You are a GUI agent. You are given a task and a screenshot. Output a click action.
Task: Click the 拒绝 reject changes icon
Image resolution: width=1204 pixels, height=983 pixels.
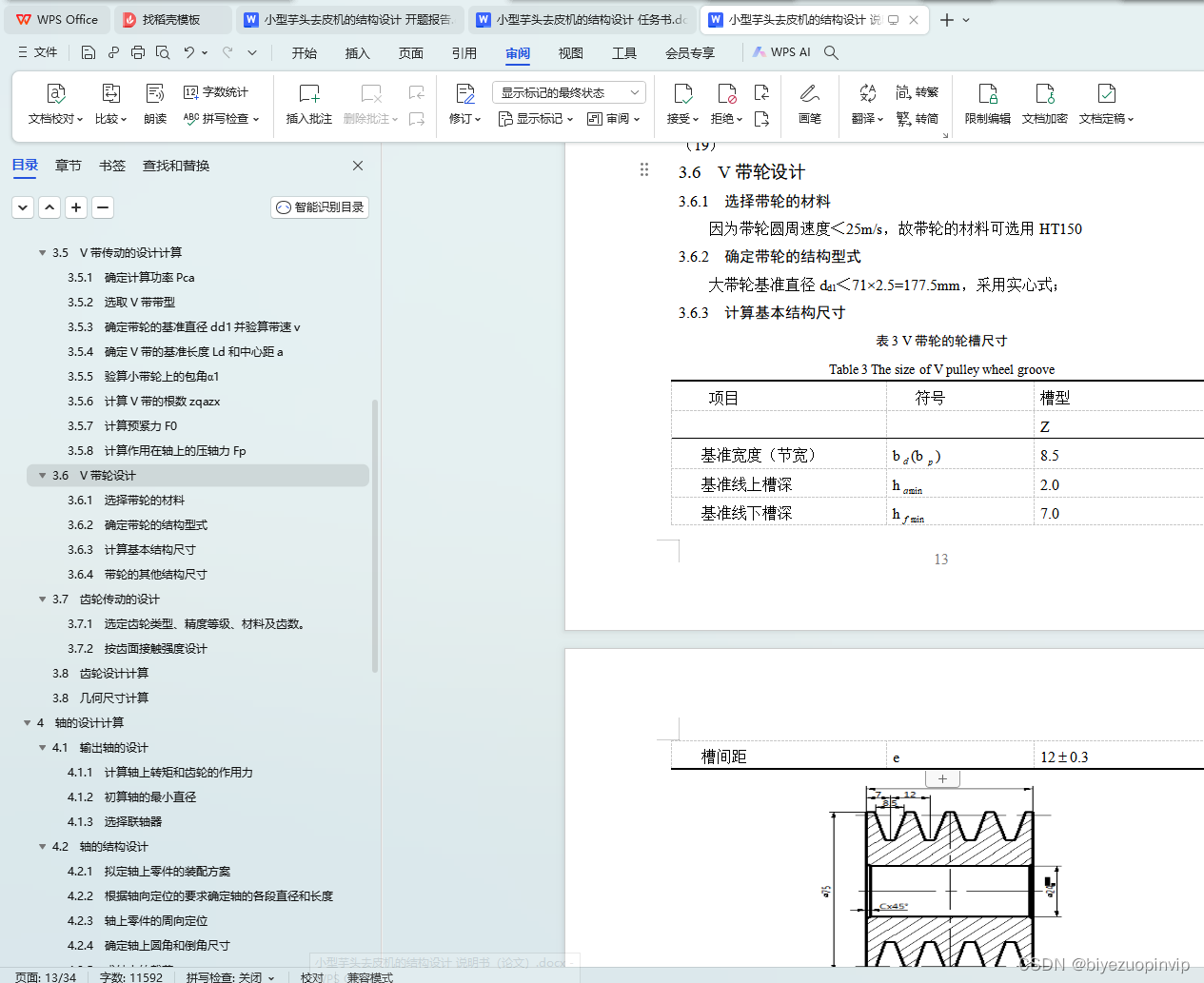pos(727,93)
